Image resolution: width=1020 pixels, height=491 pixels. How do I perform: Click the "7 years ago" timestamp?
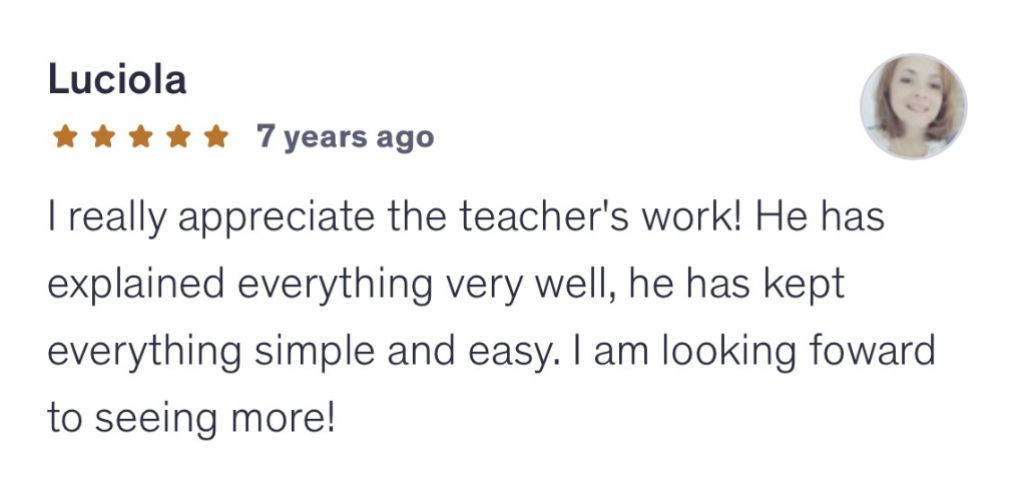(345, 138)
